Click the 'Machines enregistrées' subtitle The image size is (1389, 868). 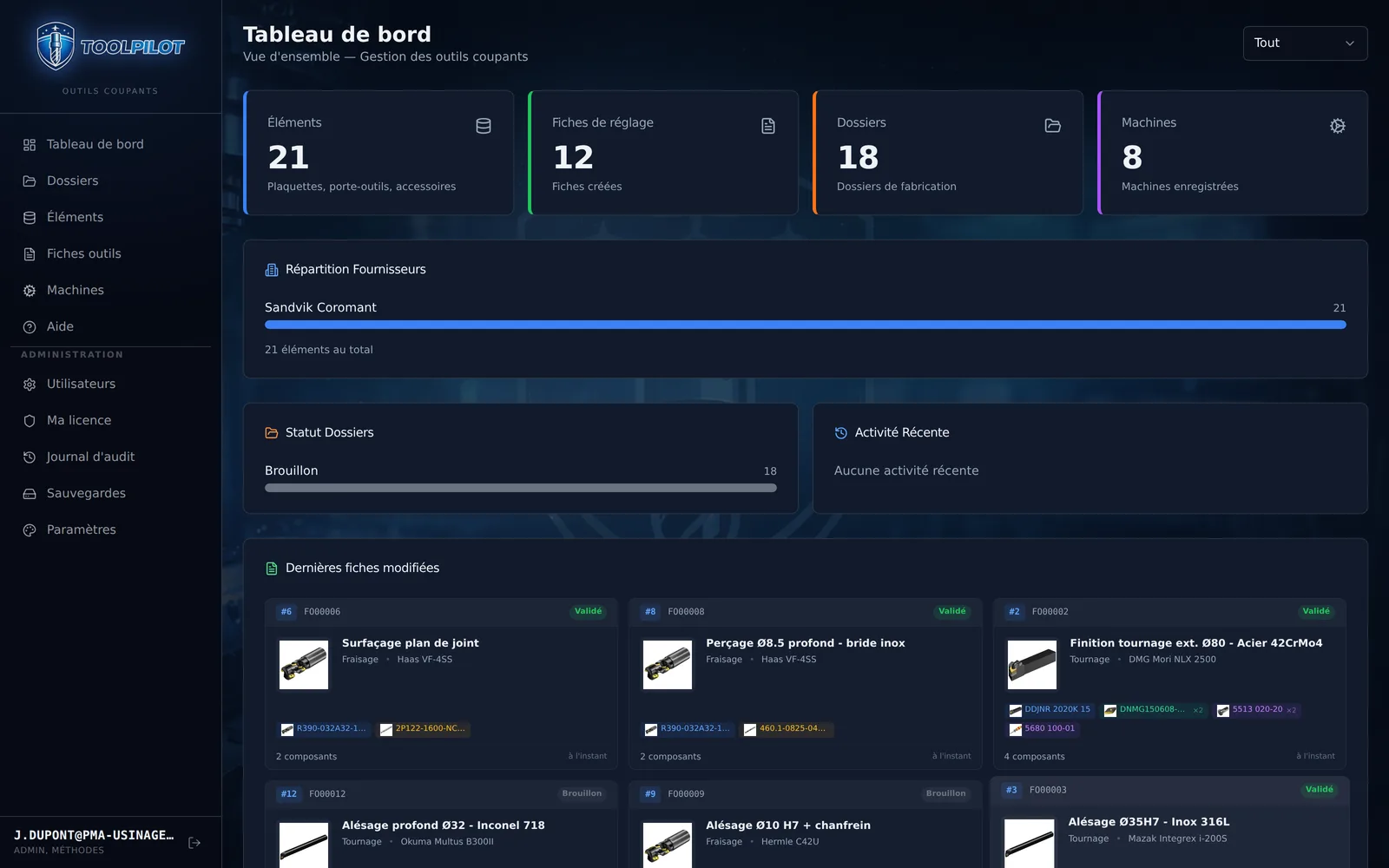1180,187
